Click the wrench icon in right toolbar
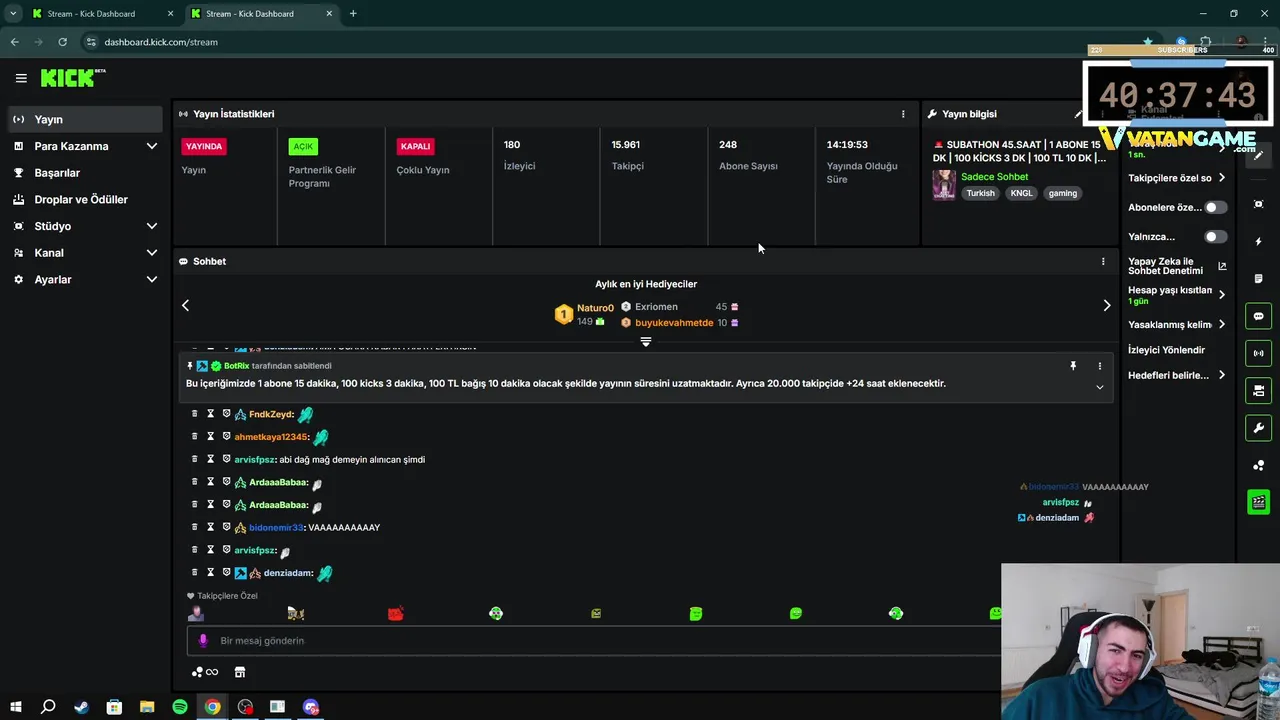Viewport: 1280px width, 720px height. 1258,428
